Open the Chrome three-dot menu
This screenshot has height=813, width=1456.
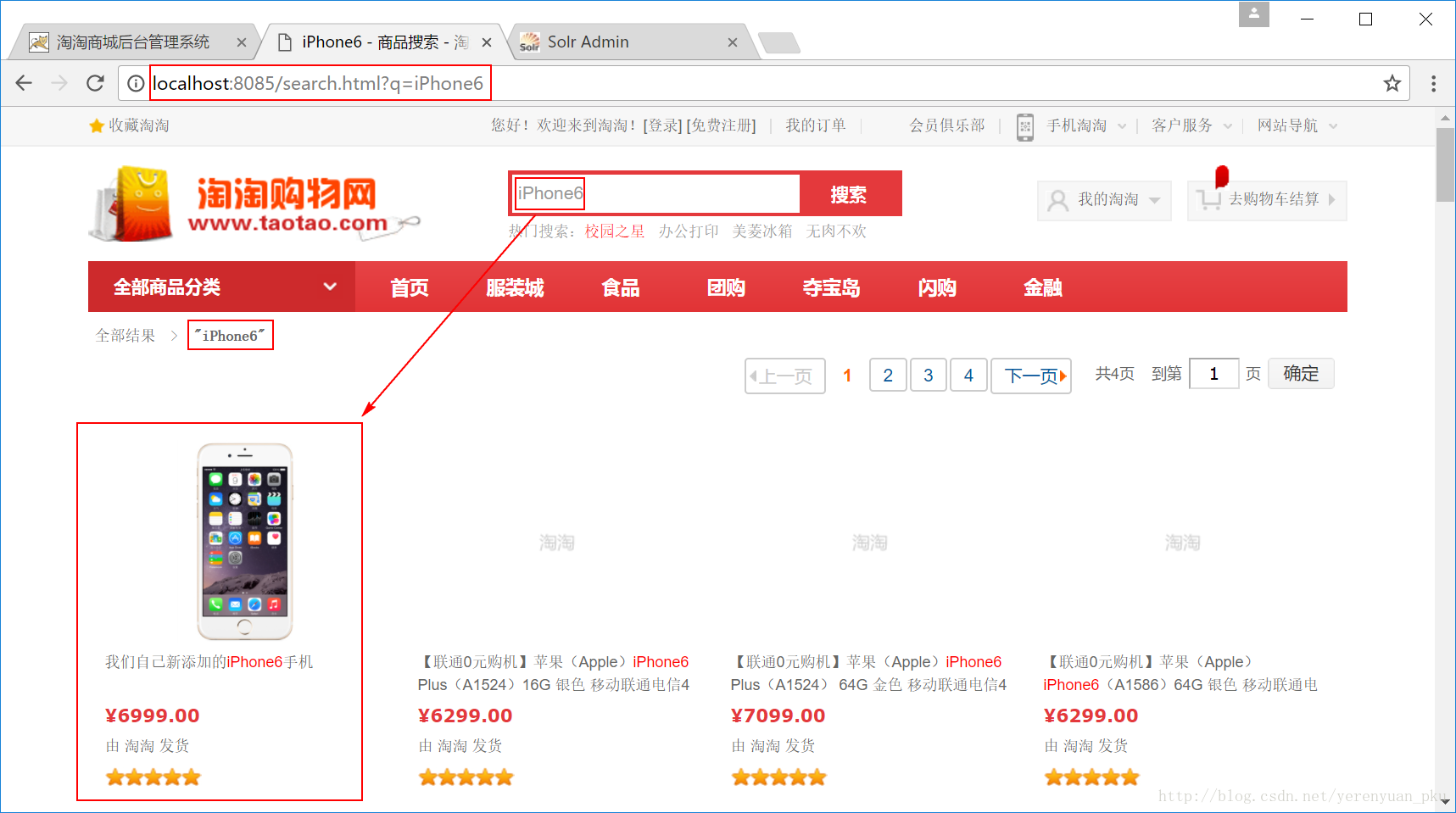1433,83
